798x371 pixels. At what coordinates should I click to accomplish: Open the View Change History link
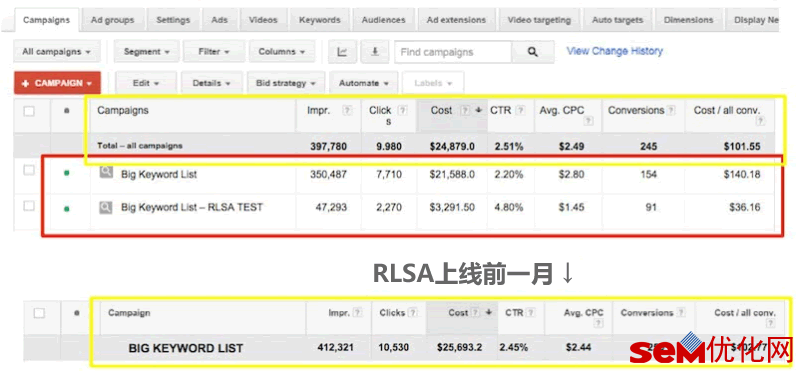pyautogui.click(x=615, y=51)
